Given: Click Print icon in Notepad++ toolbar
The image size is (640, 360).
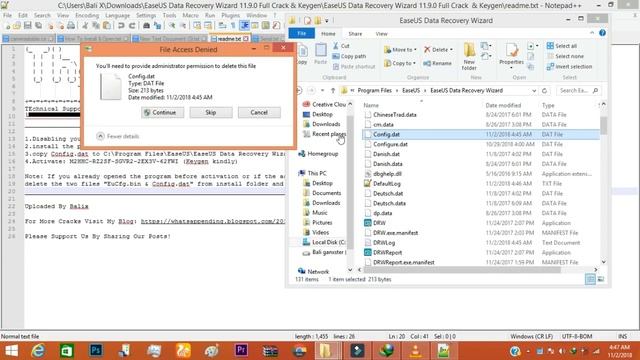Looking at the screenshot, I should tap(71, 26).
